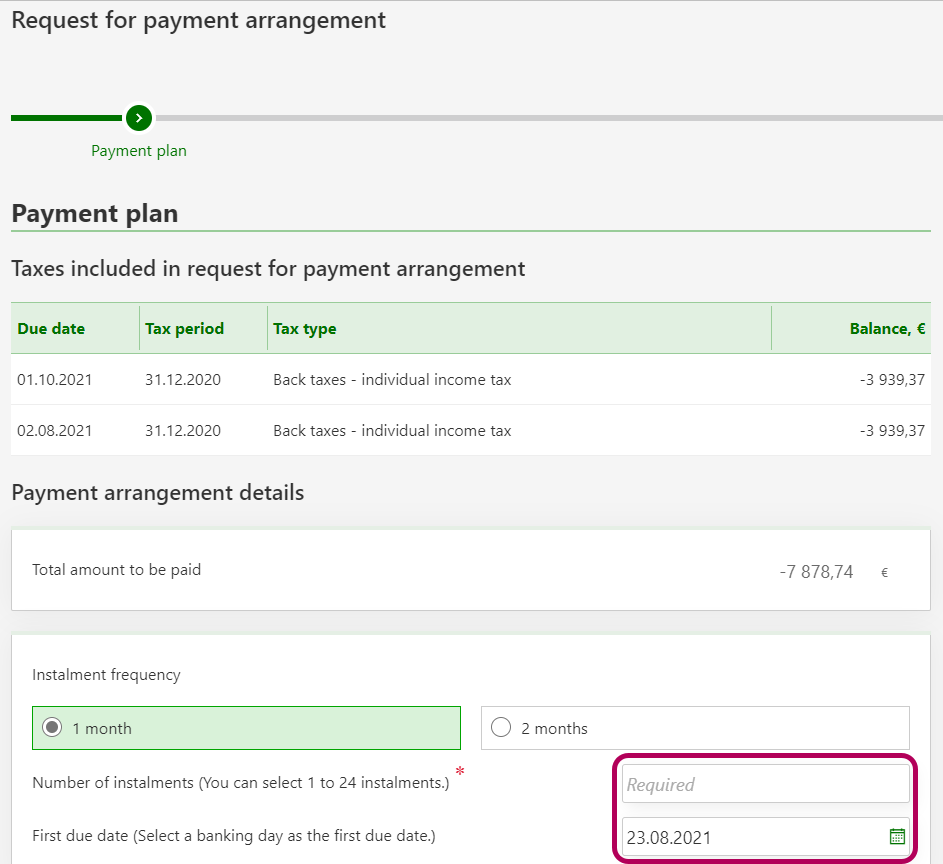Open the calendar picker for first due date

click(896, 837)
